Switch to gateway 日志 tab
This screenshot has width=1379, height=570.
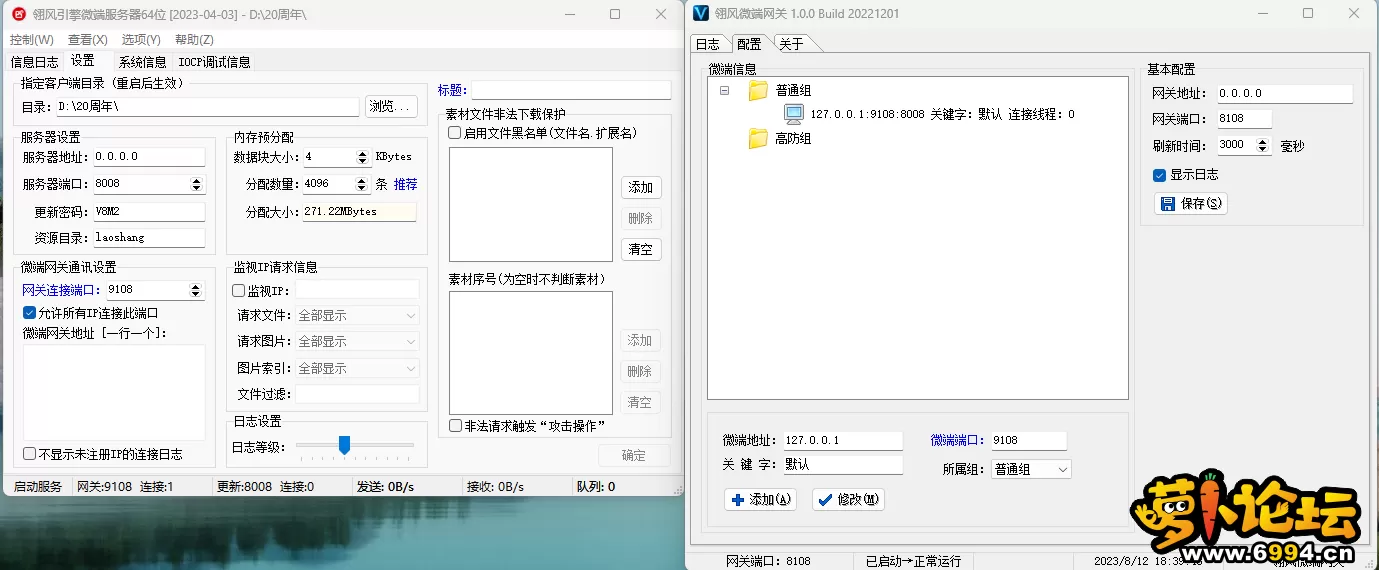coord(707,44)
